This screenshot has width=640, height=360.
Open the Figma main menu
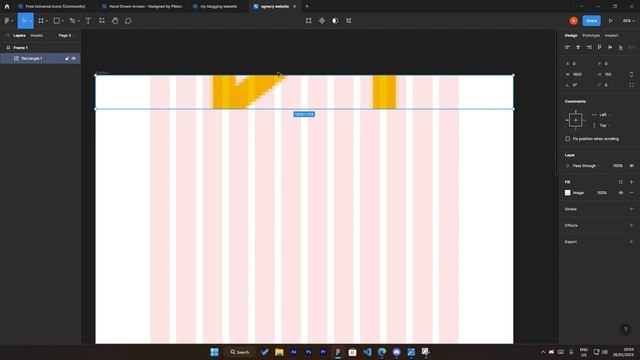point(8,21)
